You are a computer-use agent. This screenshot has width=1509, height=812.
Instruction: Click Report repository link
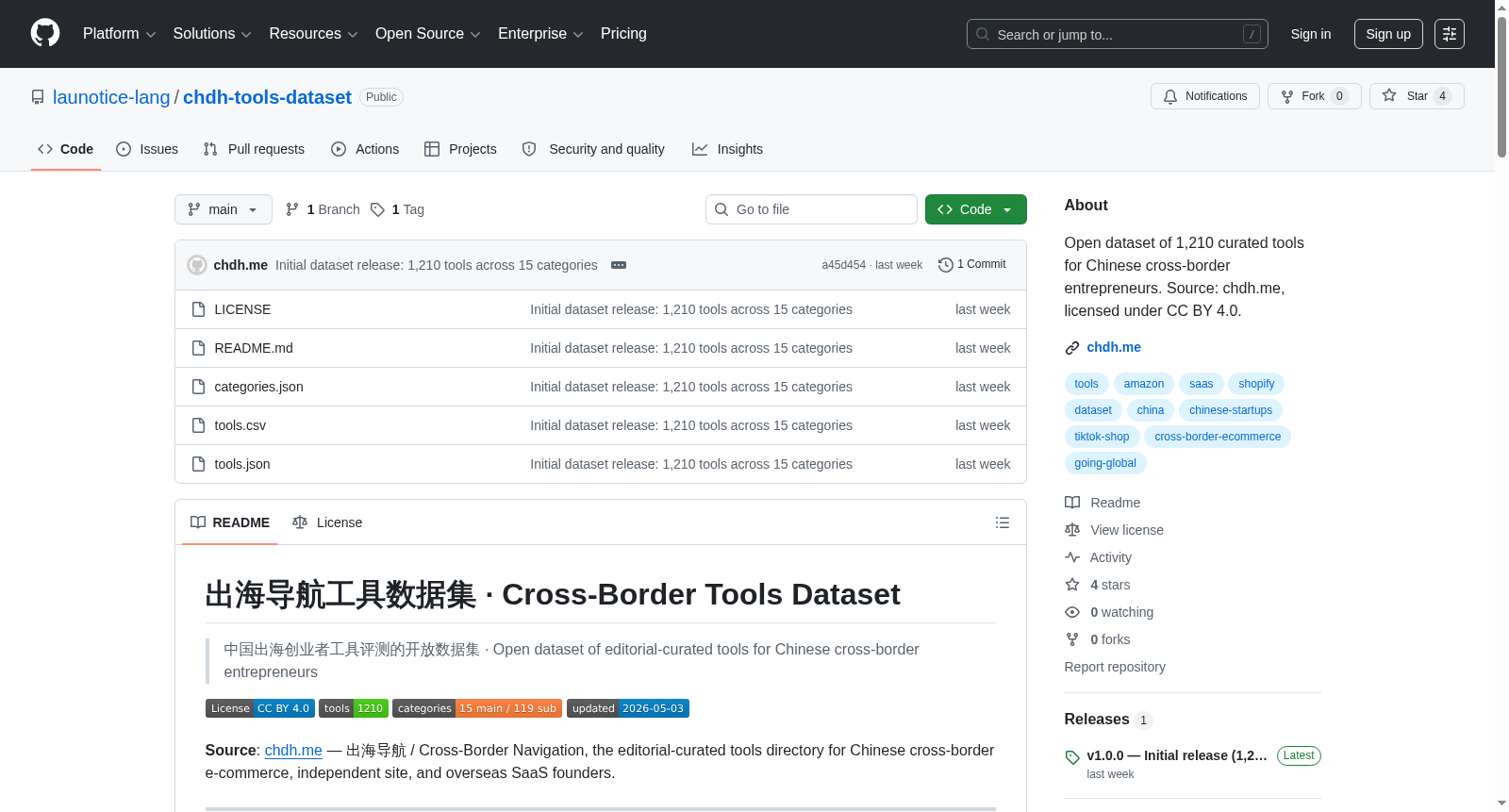pyautogui.click(x=1115, y=667)
